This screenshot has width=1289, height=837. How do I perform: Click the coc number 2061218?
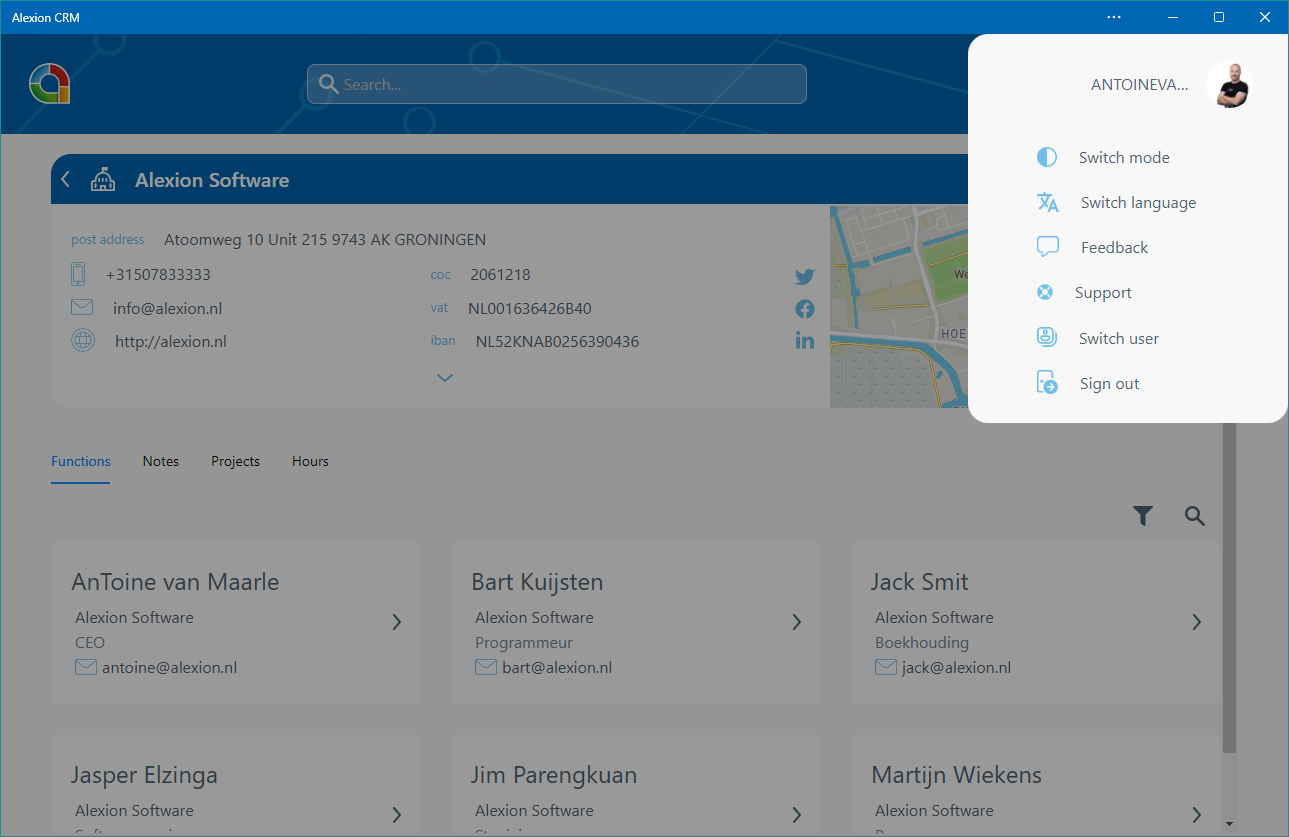click(500, 274)
